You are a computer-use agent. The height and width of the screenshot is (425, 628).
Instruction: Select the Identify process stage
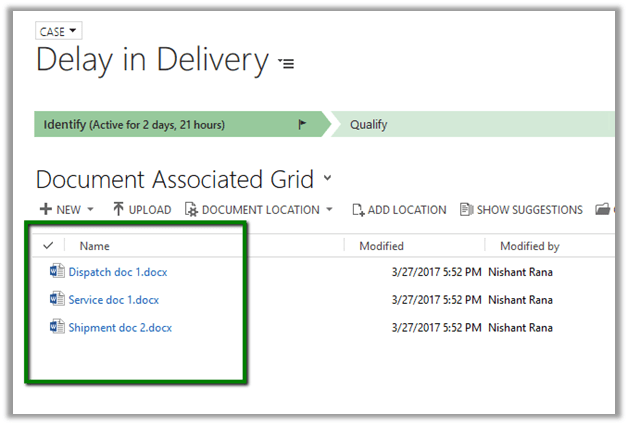coord(134,125)
